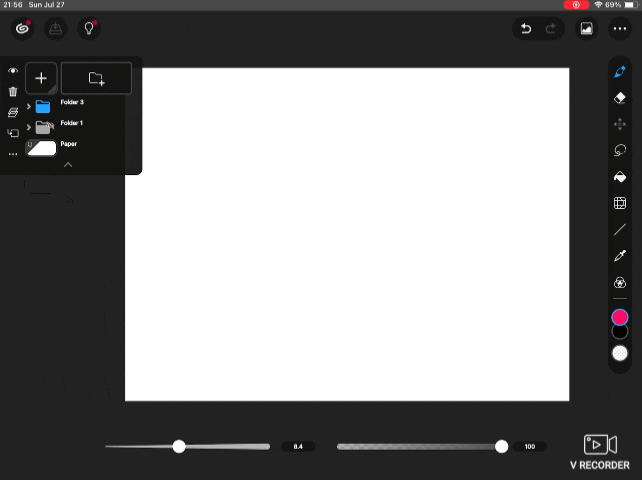Screen dimensions: 642x480
Task: Add a new layer with the plus button
Action: pyautogui.click(x=41, y=78)
